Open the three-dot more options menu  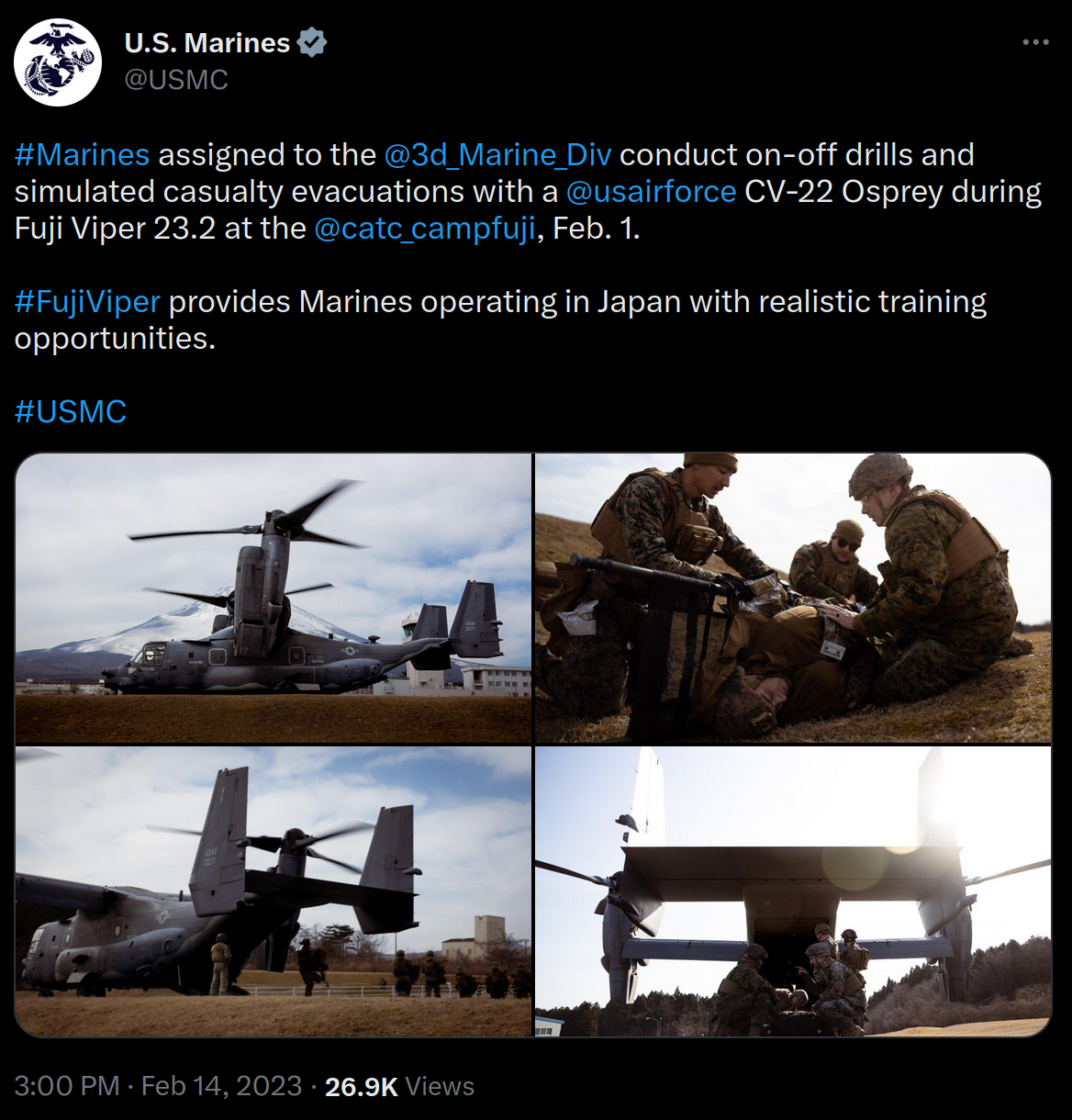[1035, 42]
